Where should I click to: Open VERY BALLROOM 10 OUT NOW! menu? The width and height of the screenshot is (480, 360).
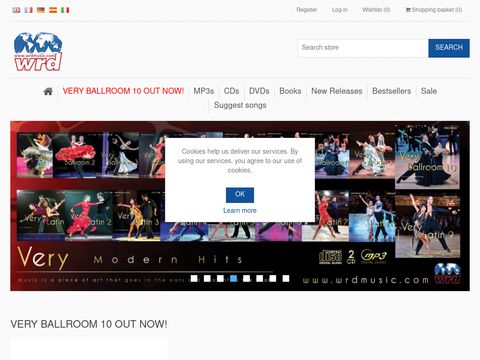tap(123, 91)
